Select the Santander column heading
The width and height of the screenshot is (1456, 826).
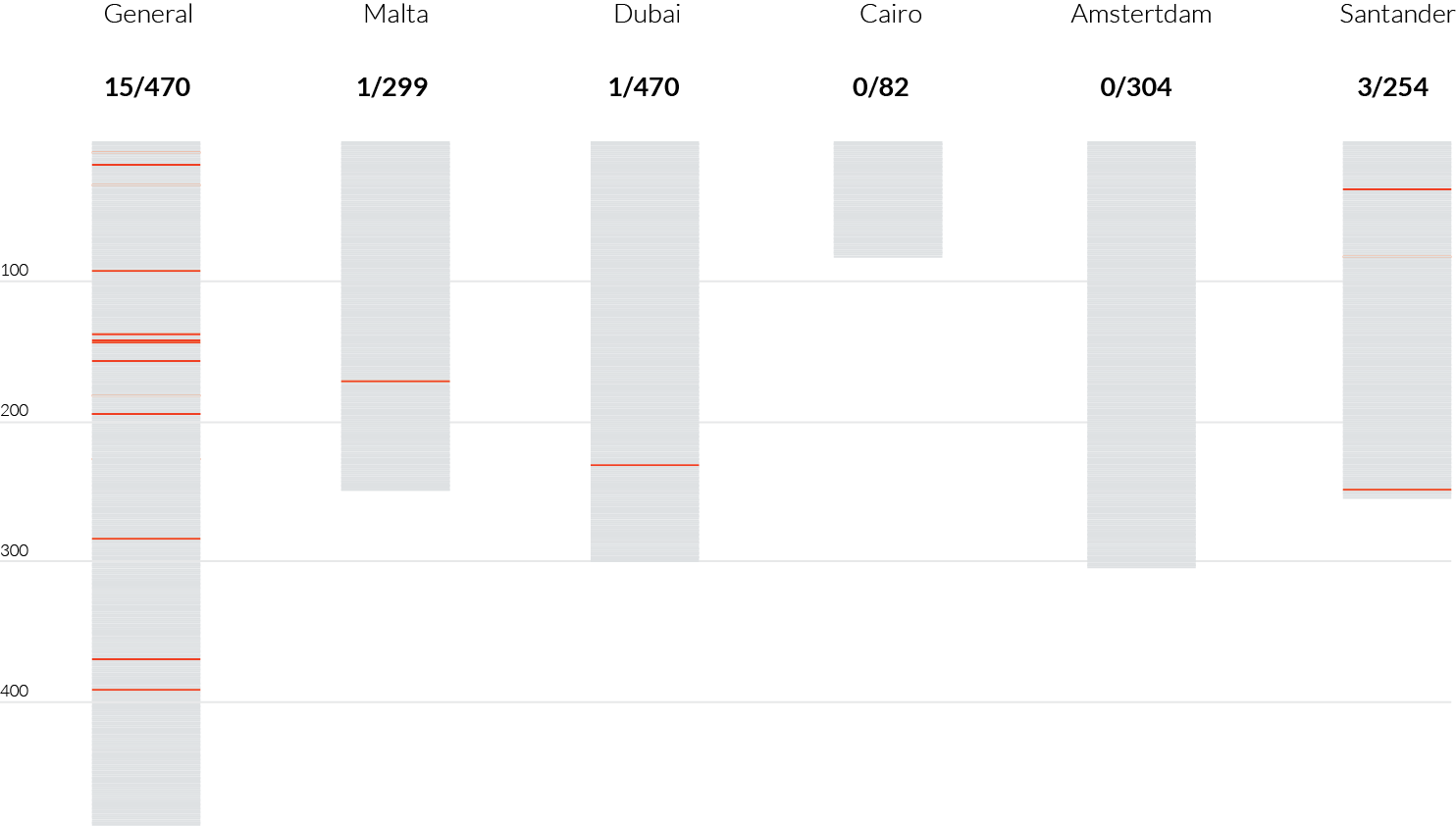tap(1397, 14)
